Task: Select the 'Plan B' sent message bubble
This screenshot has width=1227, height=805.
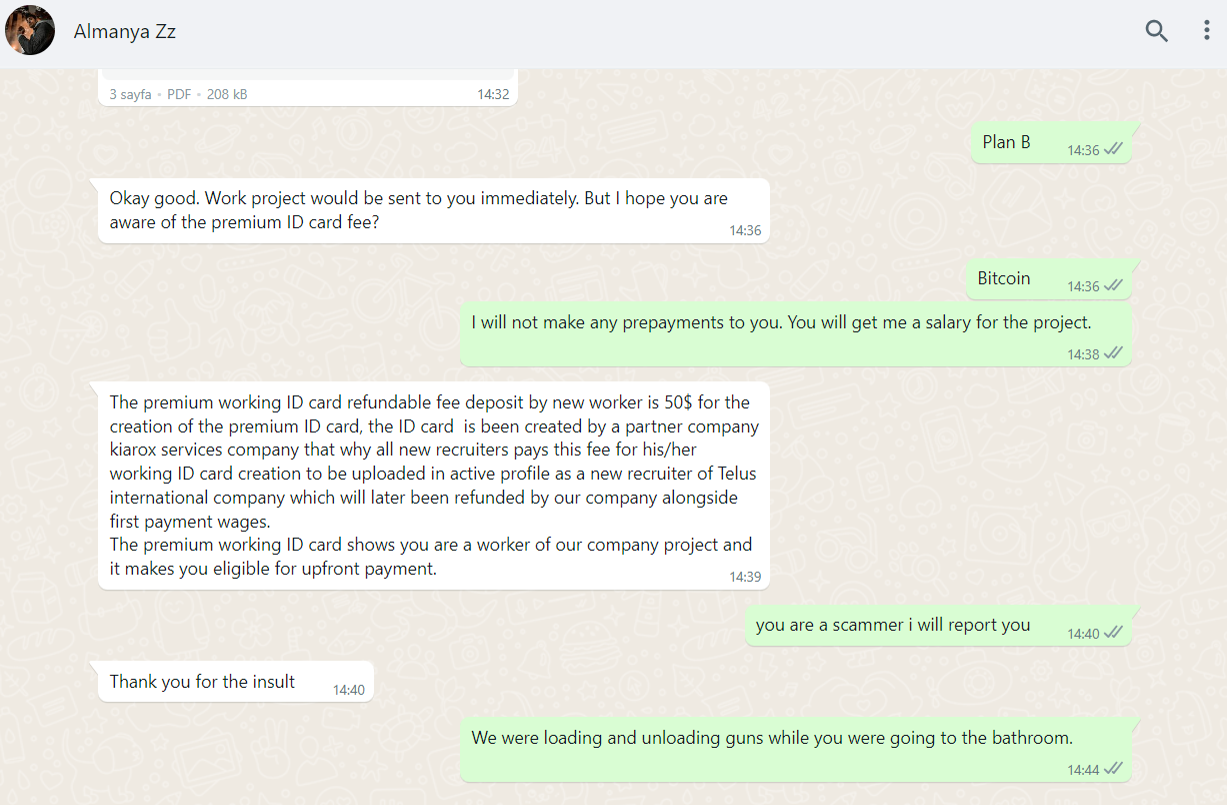Action: (1052, 143)
